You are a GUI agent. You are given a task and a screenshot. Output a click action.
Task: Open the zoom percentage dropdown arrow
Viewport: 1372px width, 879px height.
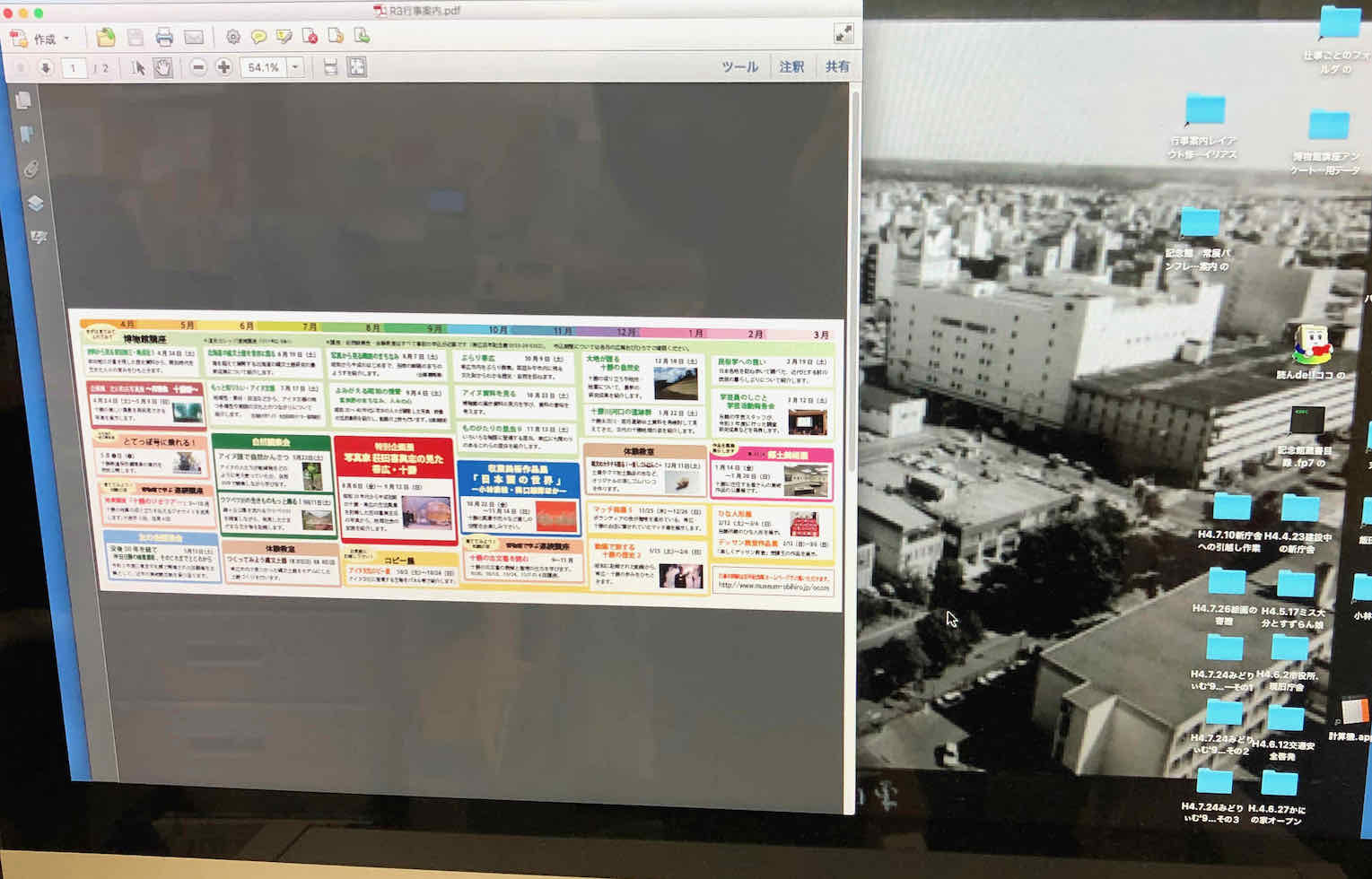click(x=295, y=67)
